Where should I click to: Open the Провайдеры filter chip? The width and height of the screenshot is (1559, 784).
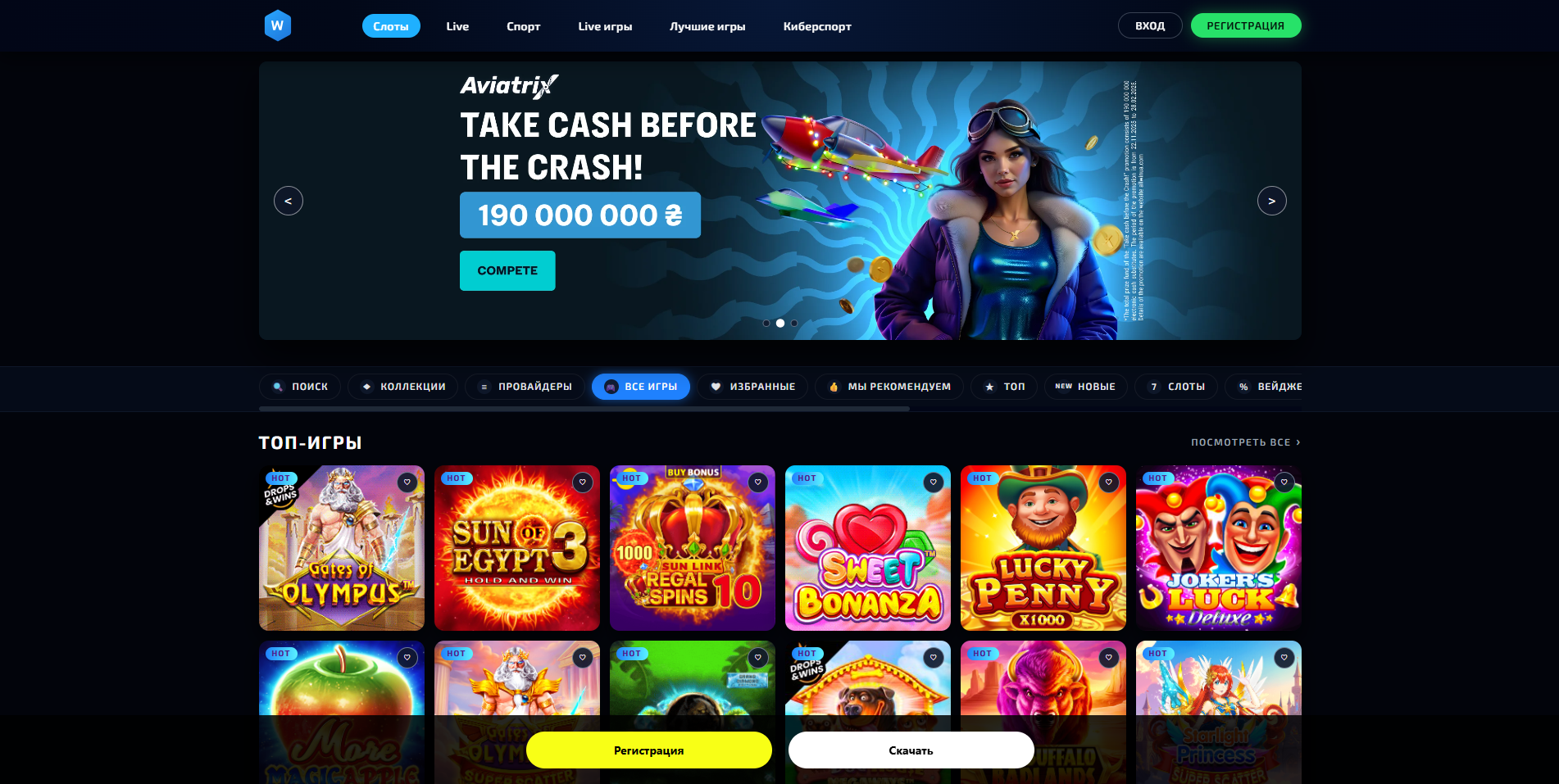click(525, 387)
